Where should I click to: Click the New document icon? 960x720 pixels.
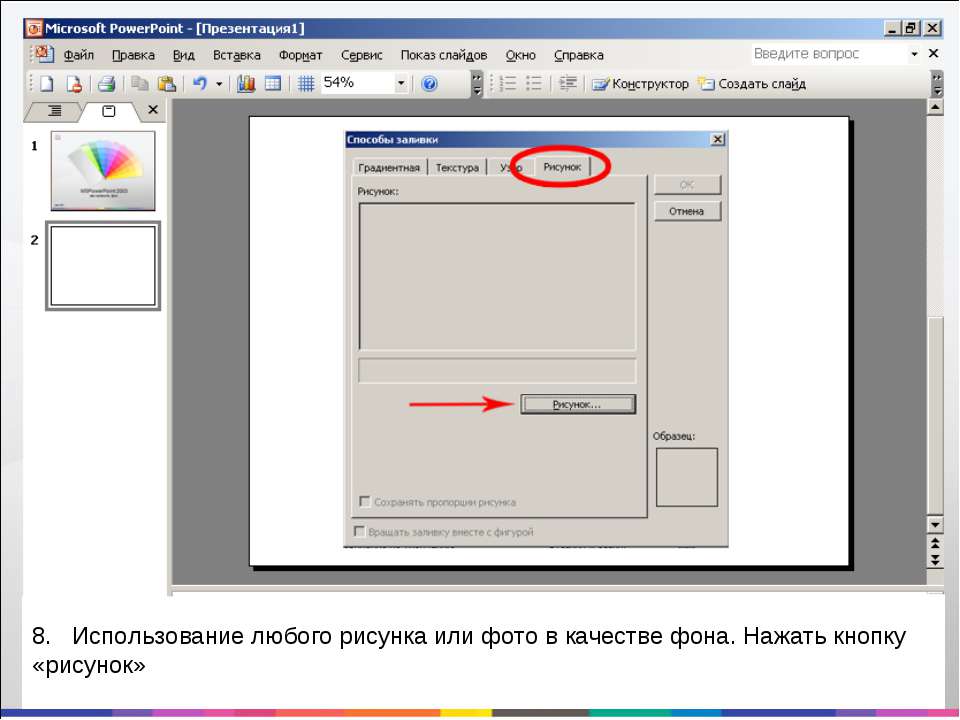tap(46, 84)
